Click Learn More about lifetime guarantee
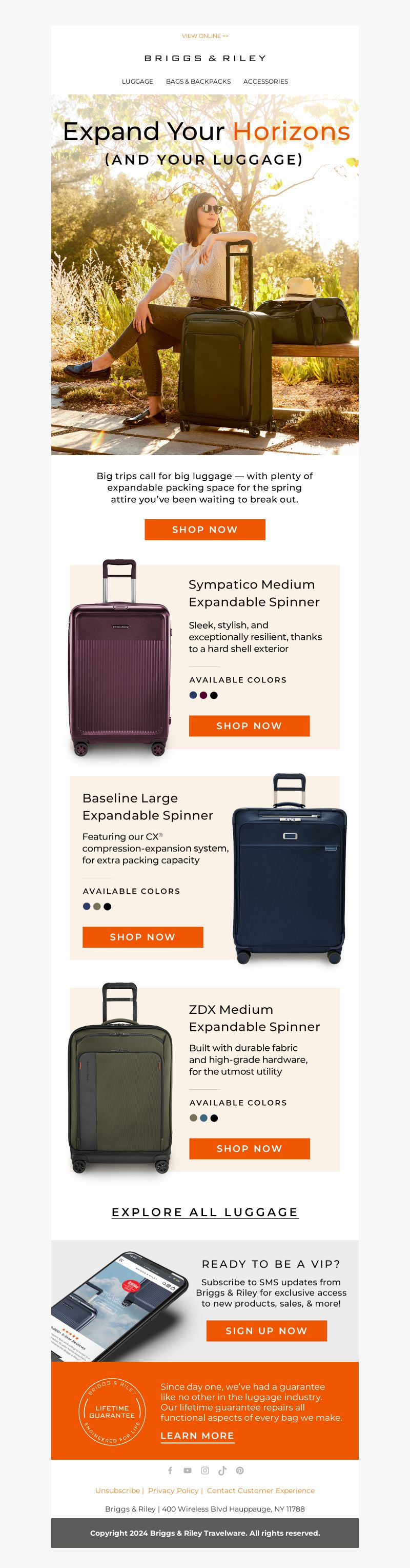The width and height of the screenshot is (410, 1568). click(197, 1435)
